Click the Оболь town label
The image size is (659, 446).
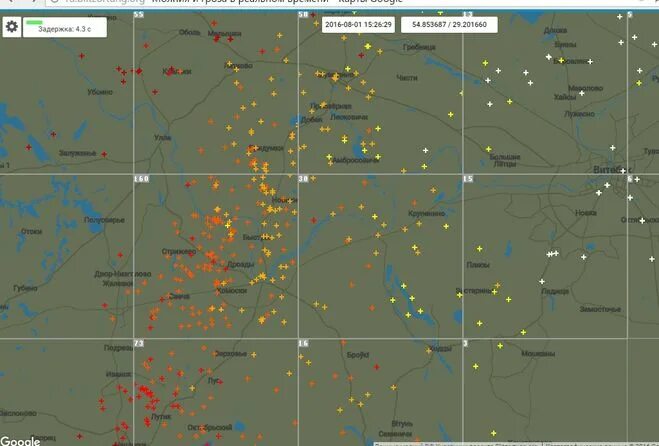point(190,32)
